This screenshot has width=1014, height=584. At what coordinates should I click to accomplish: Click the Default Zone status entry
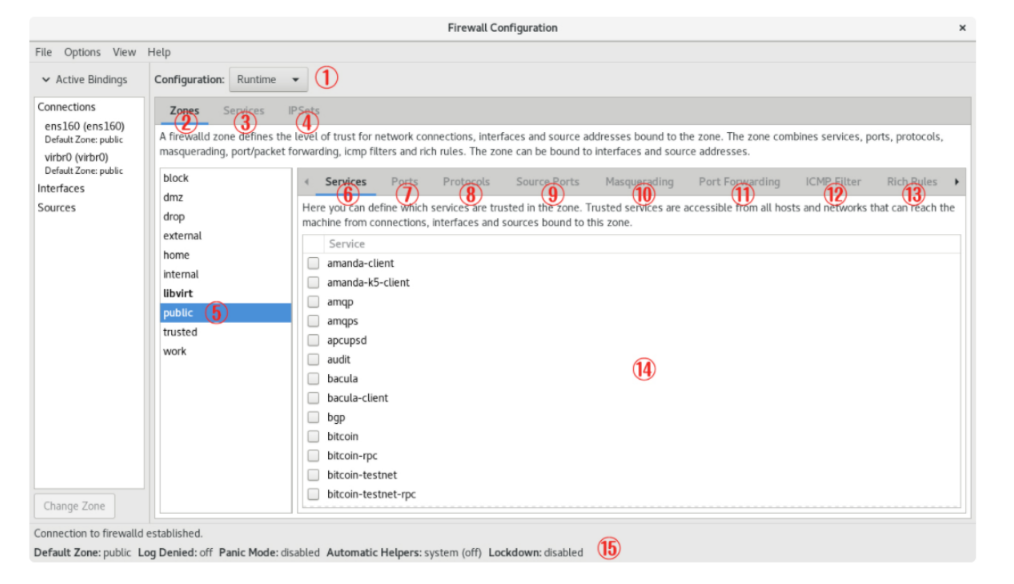(82, 552)
